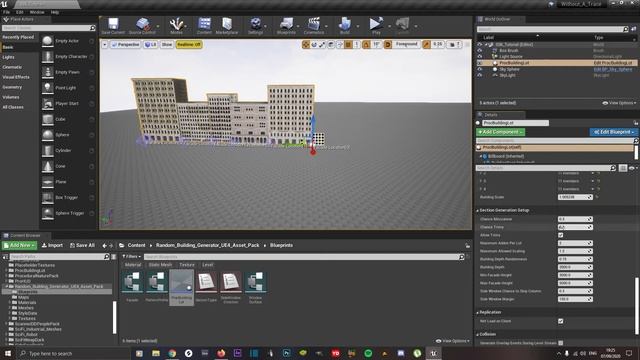Viewport: 640px width, 360px height.
Task: Expand the Meshes folder in tree
Action: tap(10, 308)
